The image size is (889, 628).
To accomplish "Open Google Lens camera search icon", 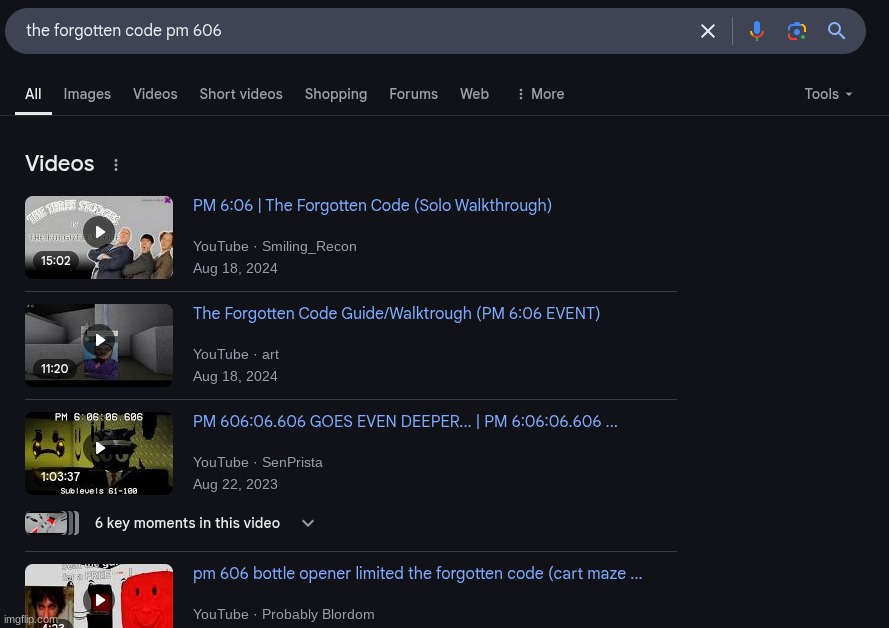I will pos(797,31).
